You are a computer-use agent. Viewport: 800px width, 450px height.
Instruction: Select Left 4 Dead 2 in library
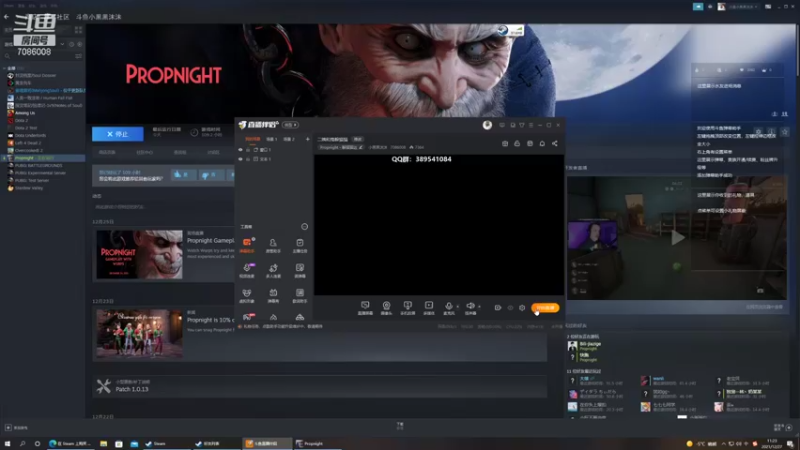pos(28,143)
